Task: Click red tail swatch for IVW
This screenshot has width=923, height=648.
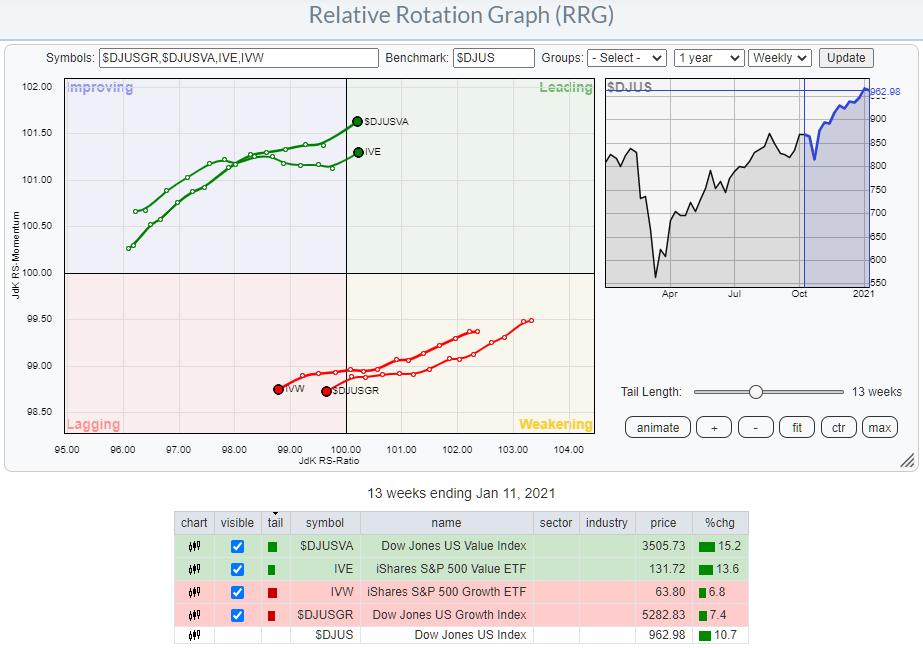Action: (x=272, y=591)
